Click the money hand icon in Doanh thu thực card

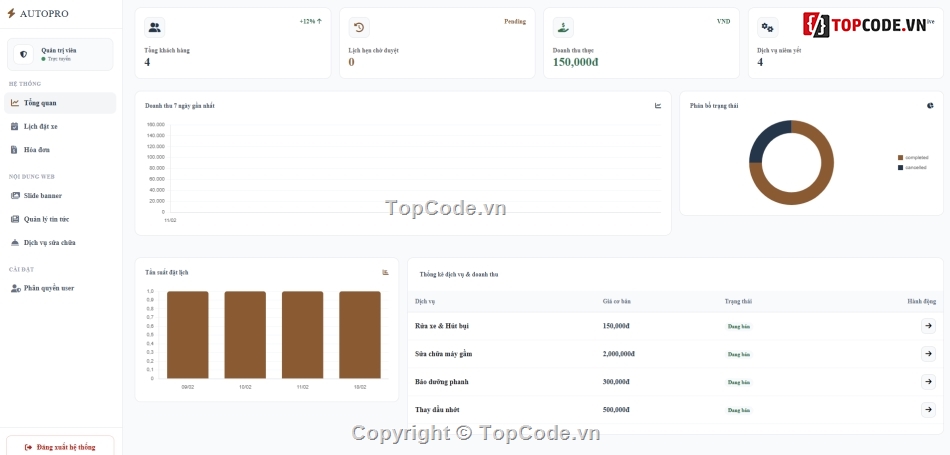point(563,27)
